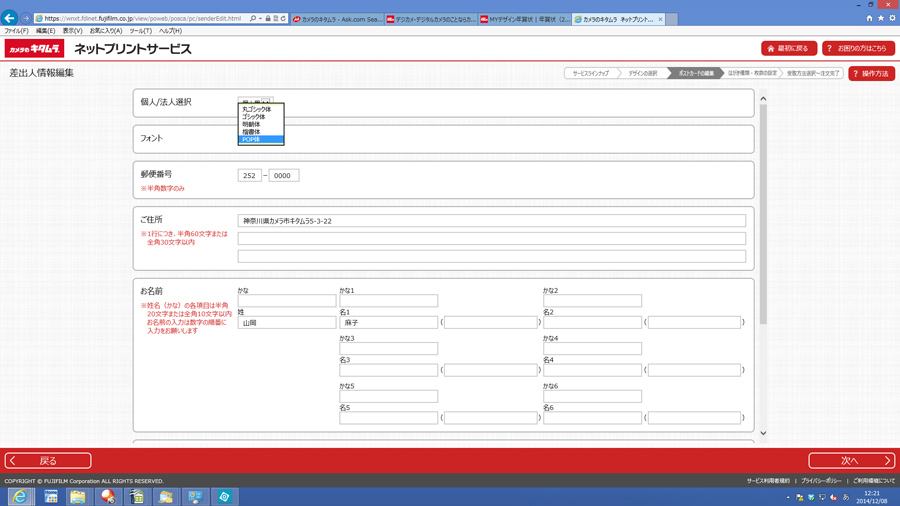This screenshot has width=900, height=506.
Task: Click the プライバシーポリシー footer link
Action: tap(820, 481)
